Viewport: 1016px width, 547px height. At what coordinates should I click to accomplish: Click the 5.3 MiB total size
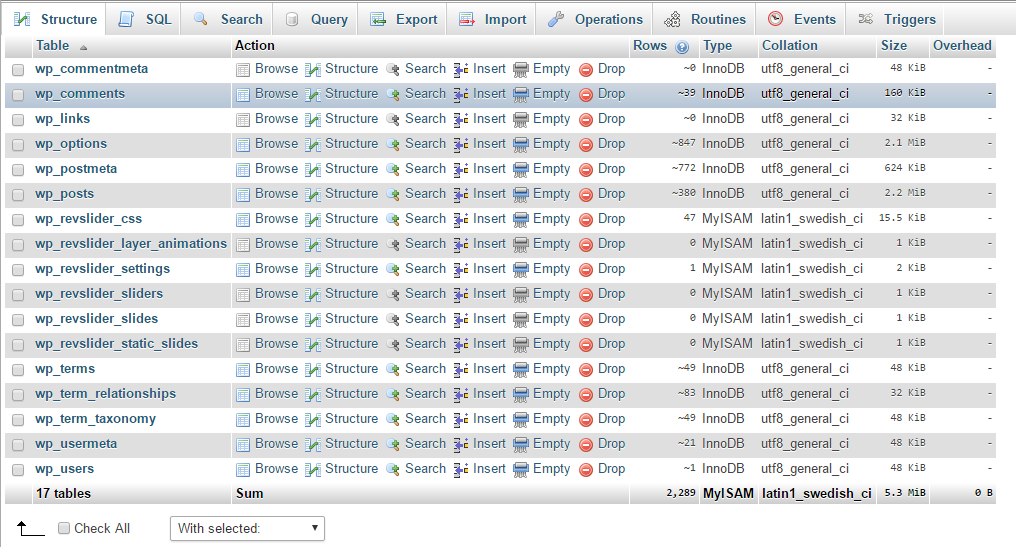point(905,493)
